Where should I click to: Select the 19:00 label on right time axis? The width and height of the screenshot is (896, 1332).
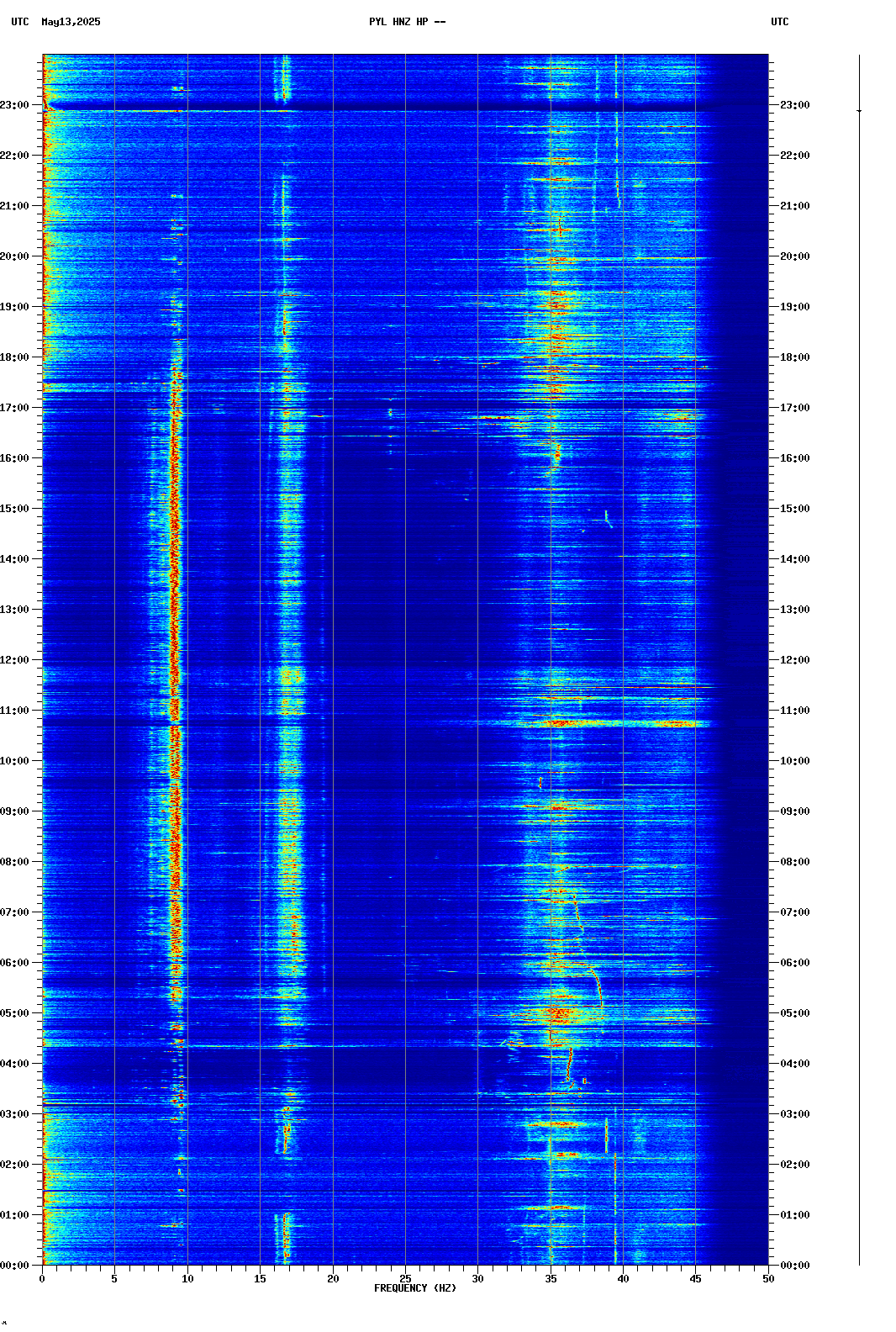(x=795, y=307)
